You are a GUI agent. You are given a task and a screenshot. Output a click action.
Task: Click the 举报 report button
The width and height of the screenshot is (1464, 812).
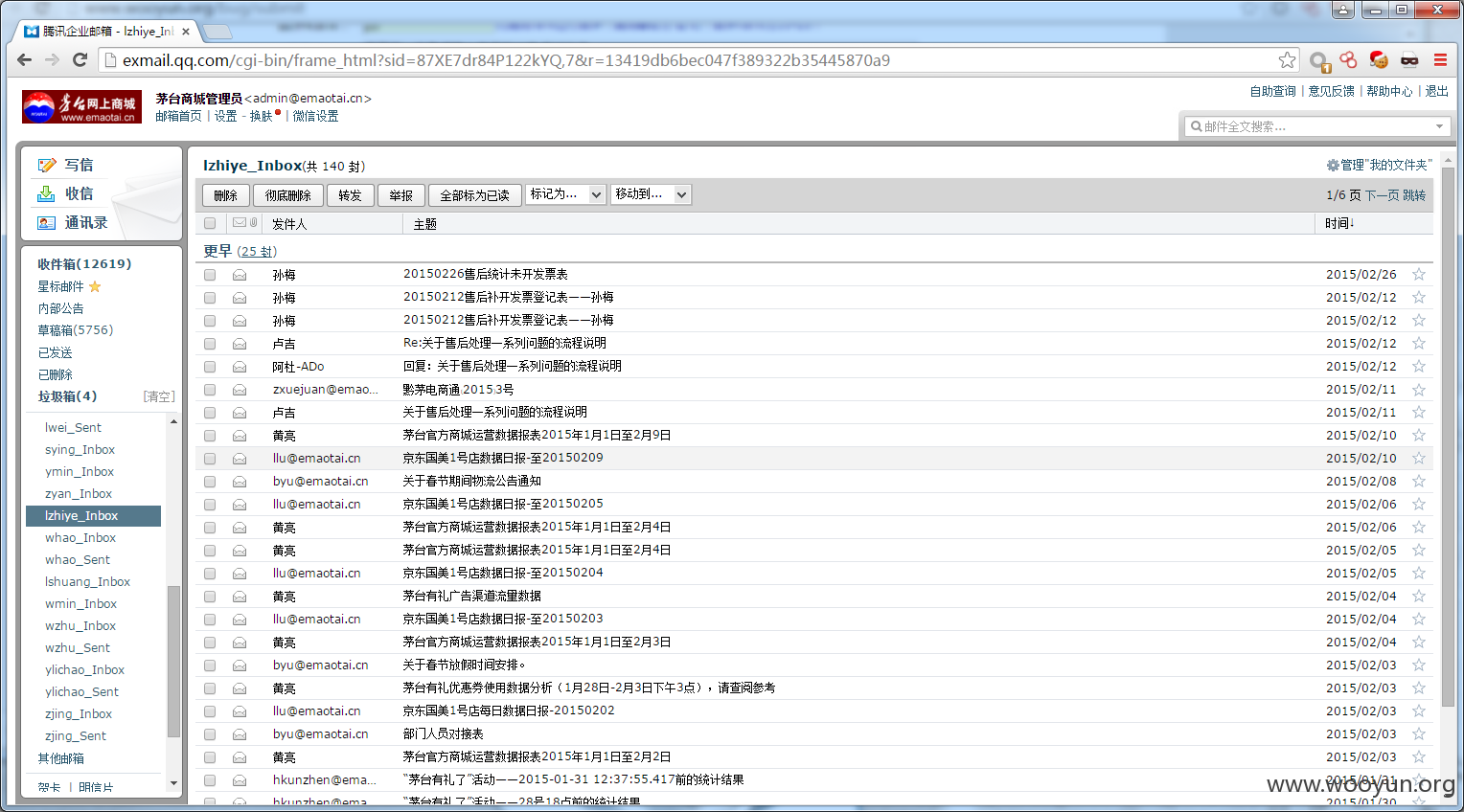tap(401, 195)
